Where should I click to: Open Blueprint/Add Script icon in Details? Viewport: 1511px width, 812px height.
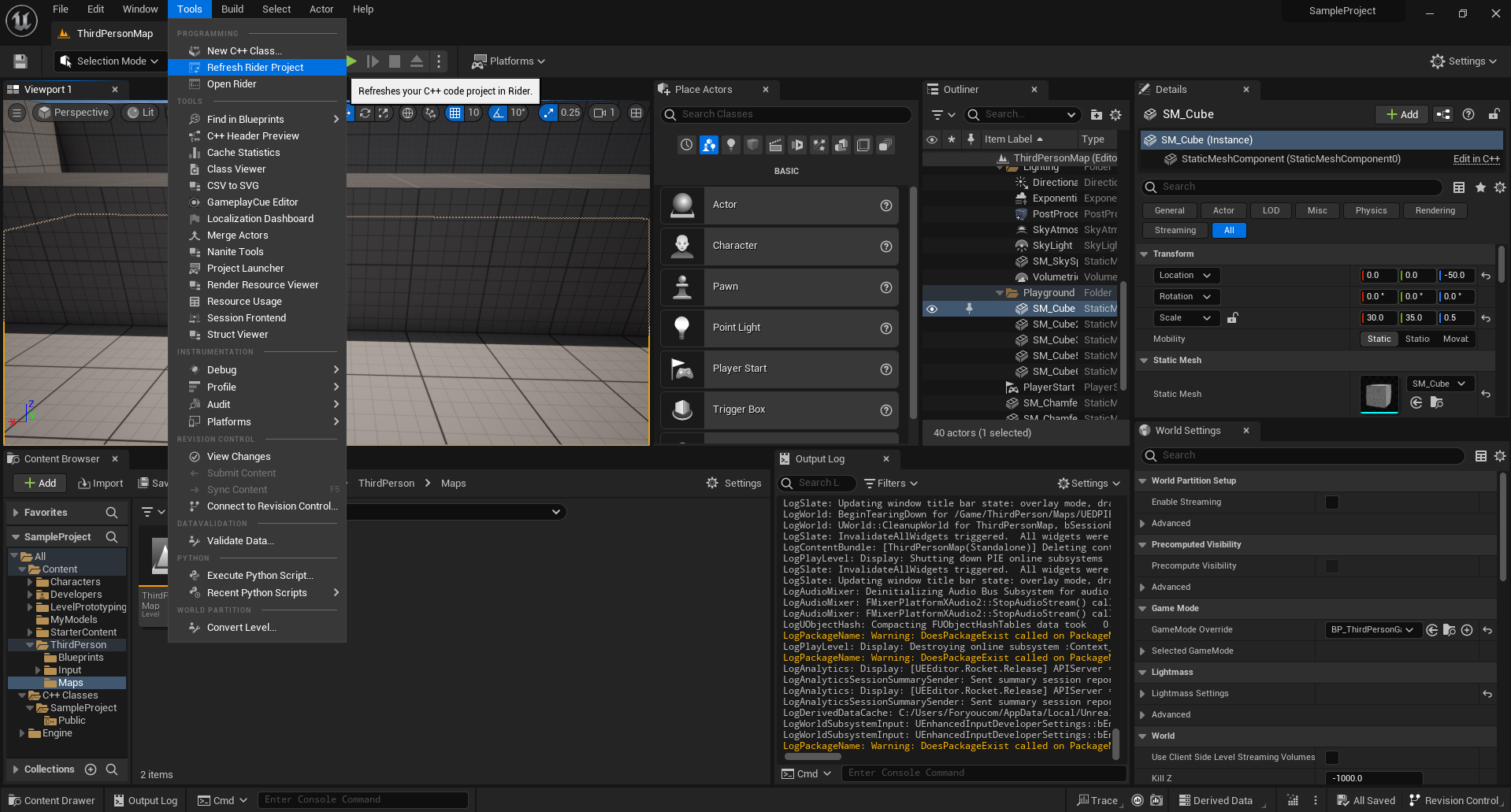point(1443,114)
